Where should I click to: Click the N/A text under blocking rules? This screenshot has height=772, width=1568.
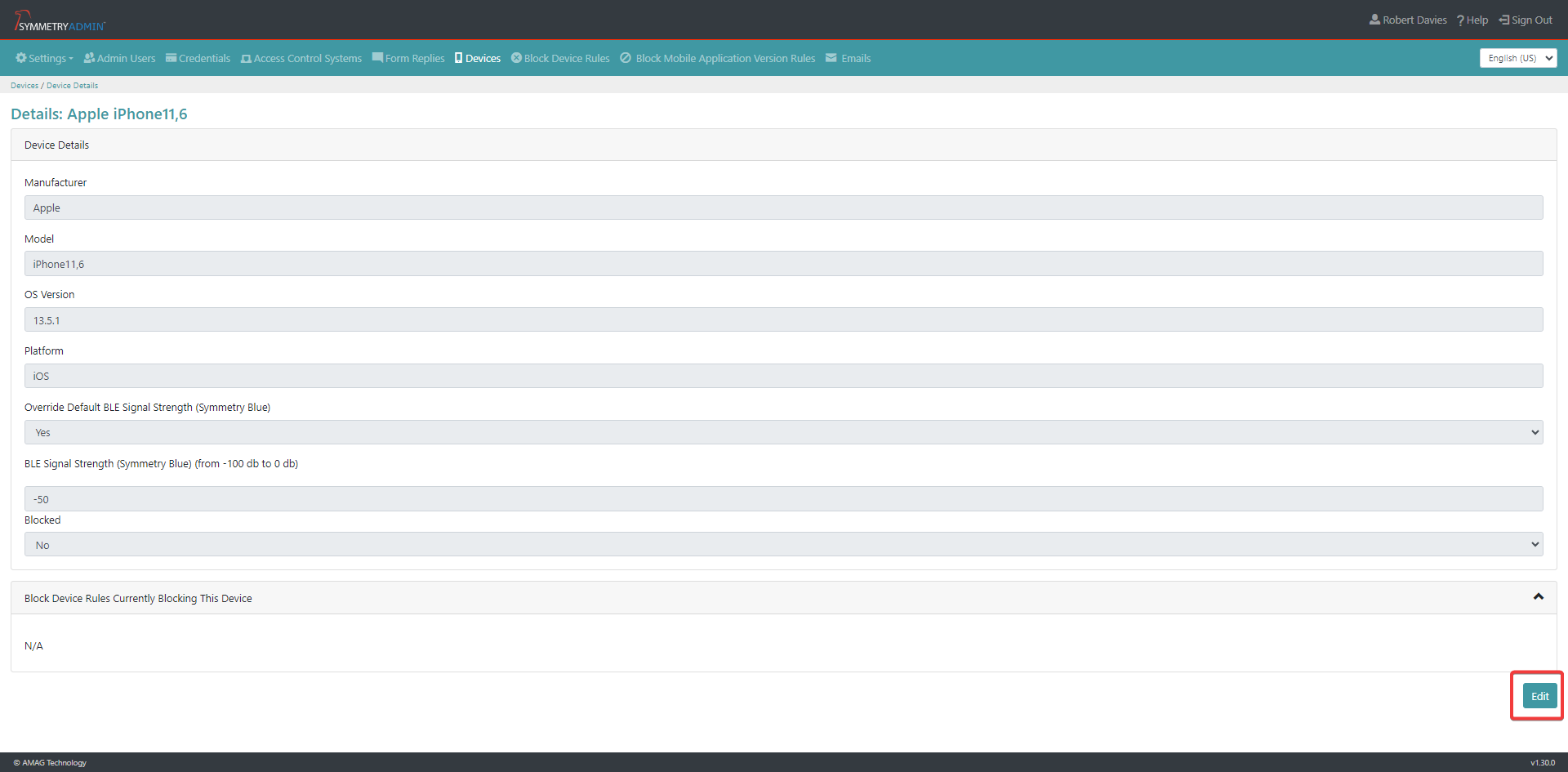pyautogui.click(x=33, y=645)
